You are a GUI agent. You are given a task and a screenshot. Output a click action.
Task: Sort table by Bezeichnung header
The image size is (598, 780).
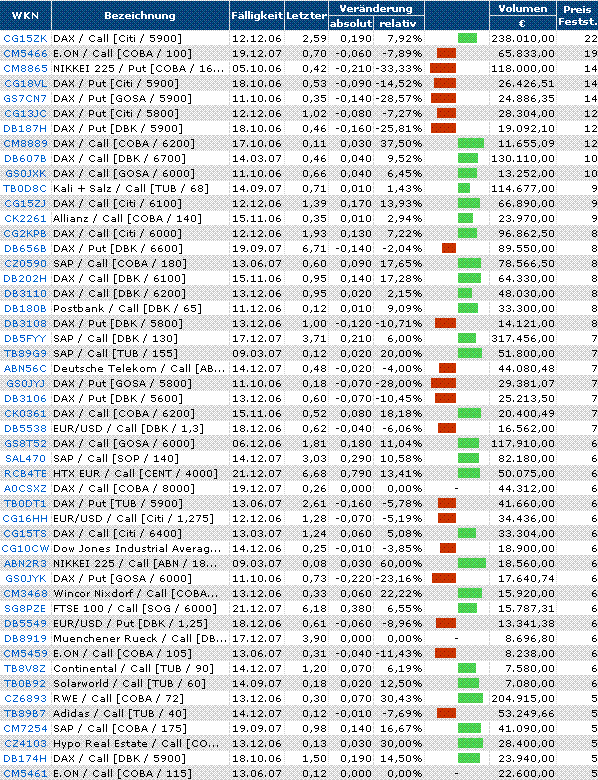(x=140, y=15)
